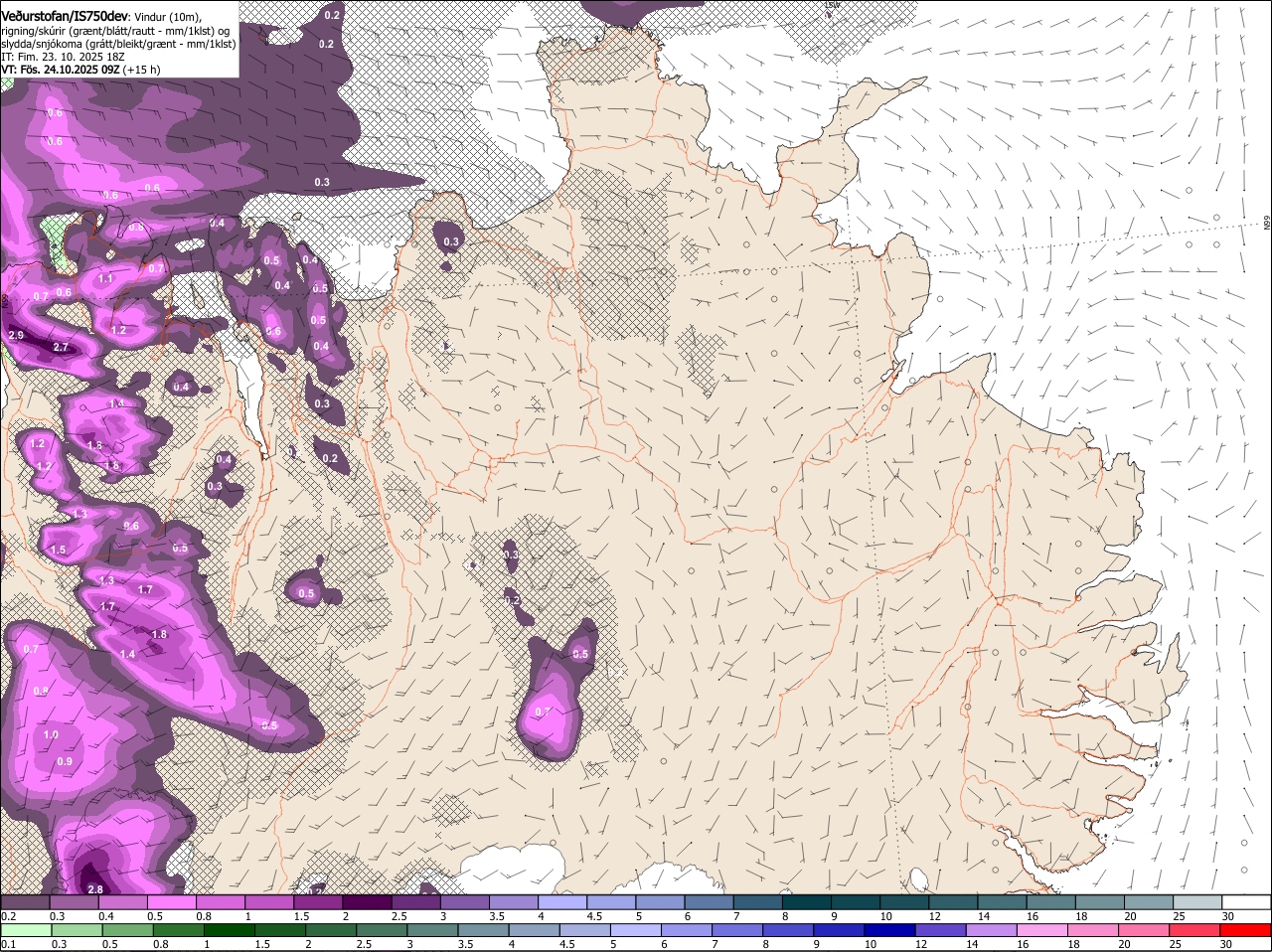Screen dimensions: 1272x952
Task: Select the snow scale swatch from 0.3 to 0.4
Action: click(x=74, y=901)
